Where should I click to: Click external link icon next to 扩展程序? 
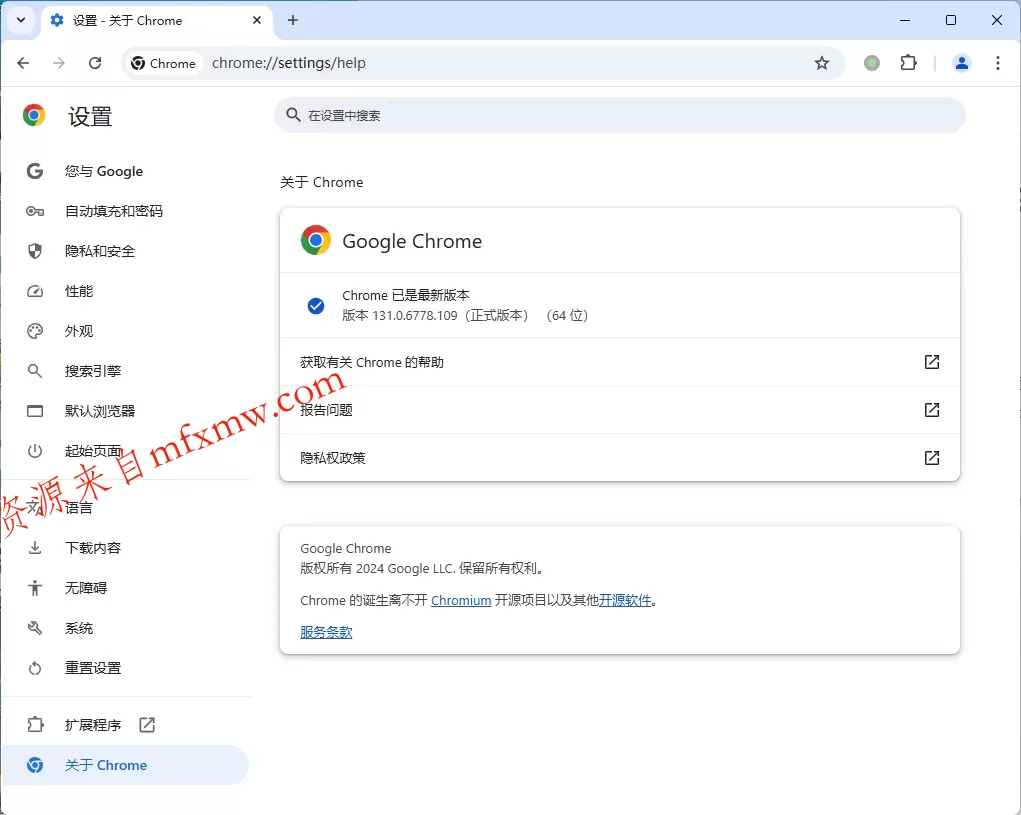[x=147, y=725]
